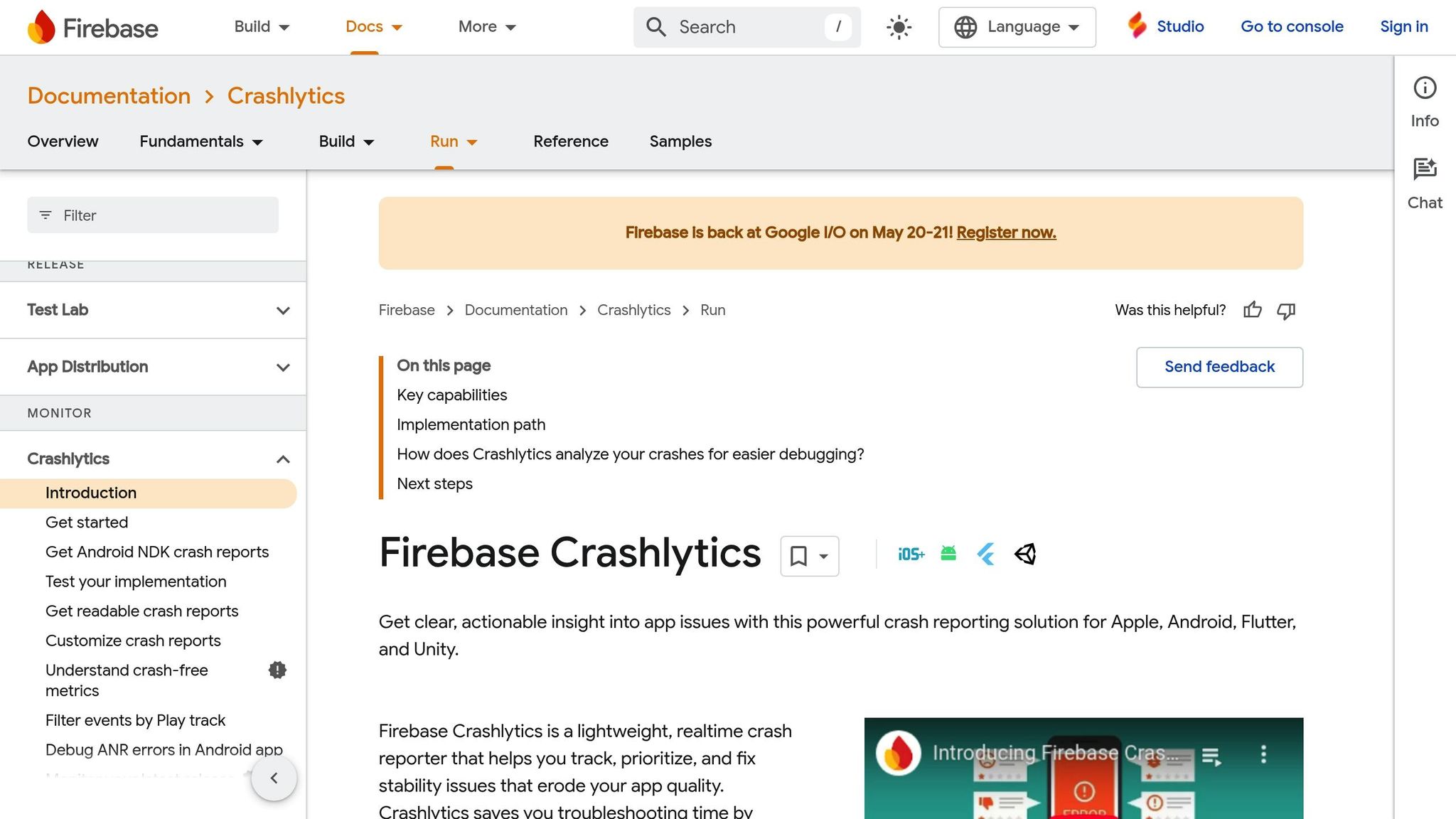Select Get started in the sidebar
The image size is (1456, 819).
[x=87, y=523]
